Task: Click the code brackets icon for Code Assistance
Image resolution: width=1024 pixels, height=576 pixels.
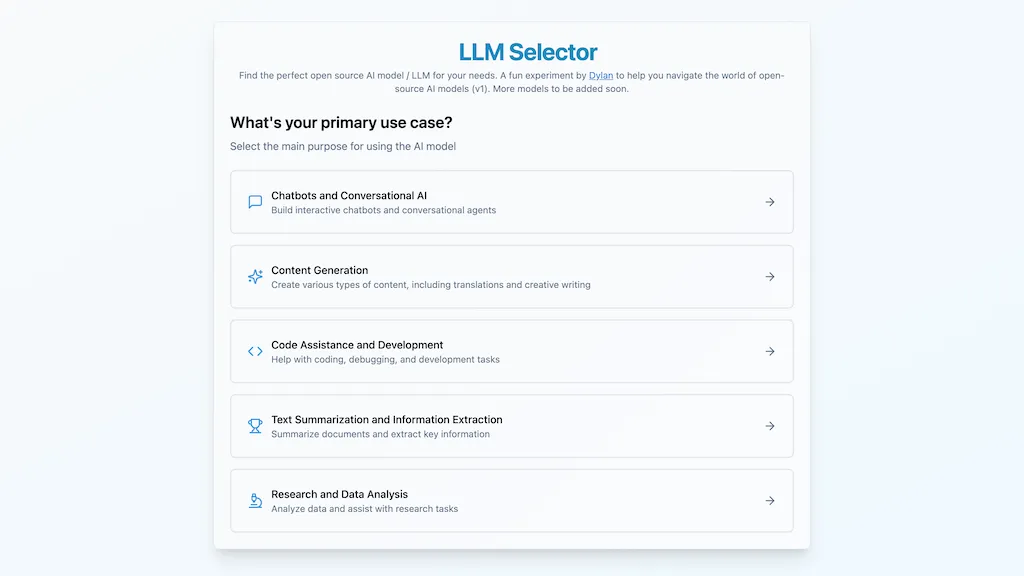Action: pyautogui.click(x=254, y=351)
